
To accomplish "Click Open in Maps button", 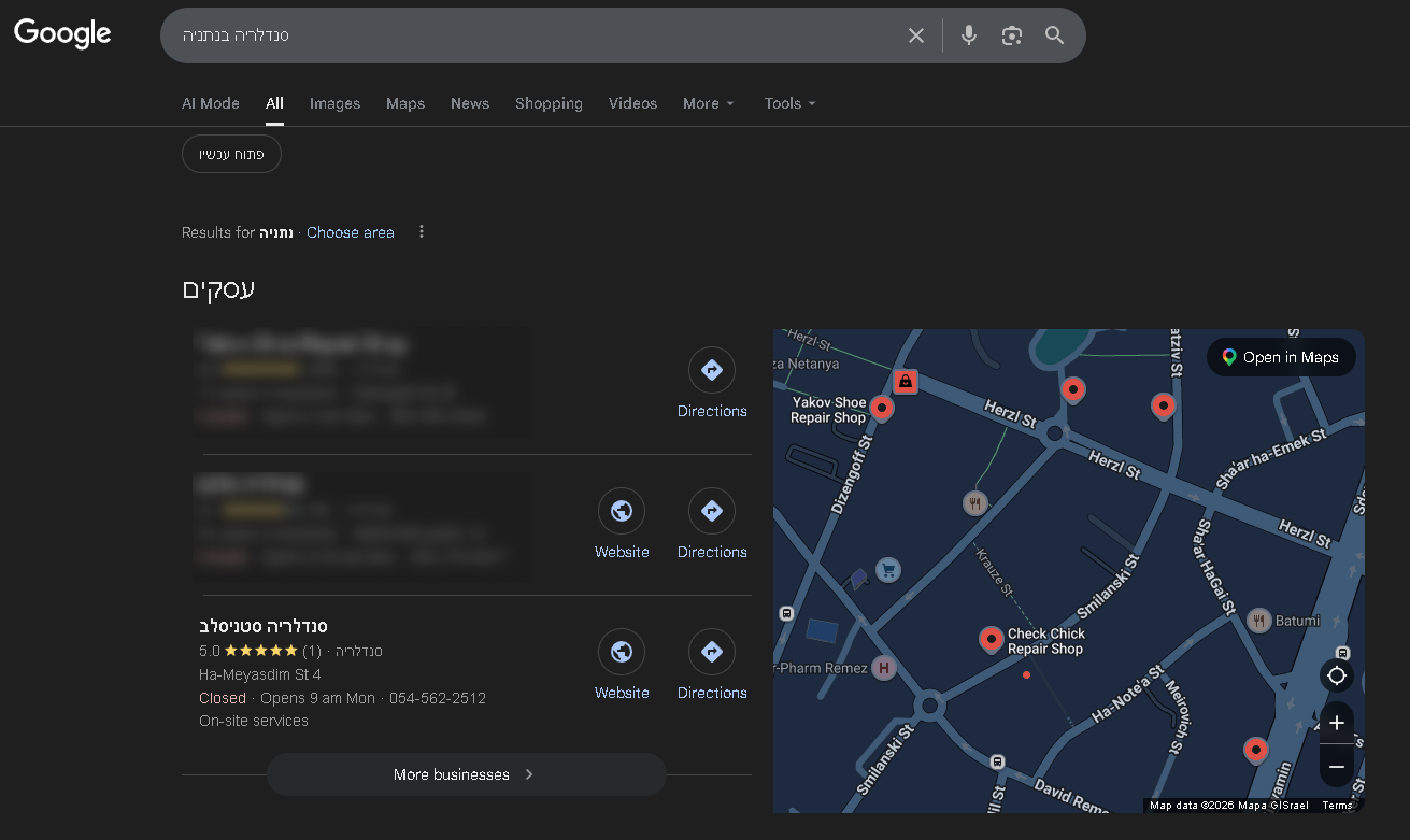I will click(x=1280, y=357).
